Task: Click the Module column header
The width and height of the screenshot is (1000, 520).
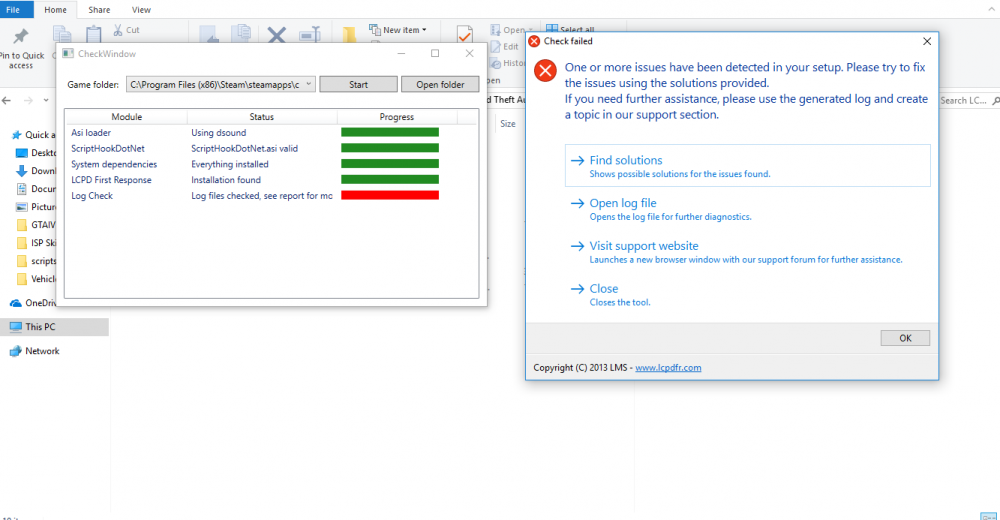Action: coord(126,117)
